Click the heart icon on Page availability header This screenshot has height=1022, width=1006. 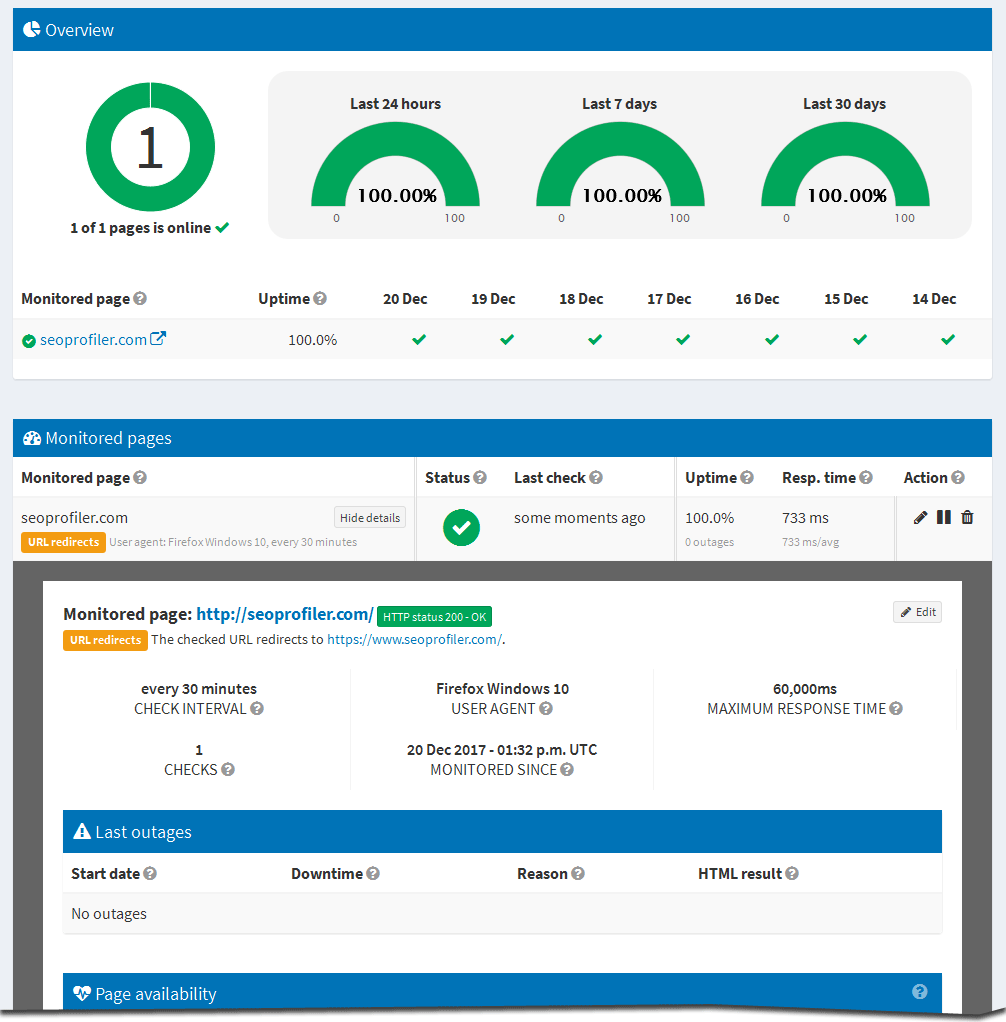80,992
